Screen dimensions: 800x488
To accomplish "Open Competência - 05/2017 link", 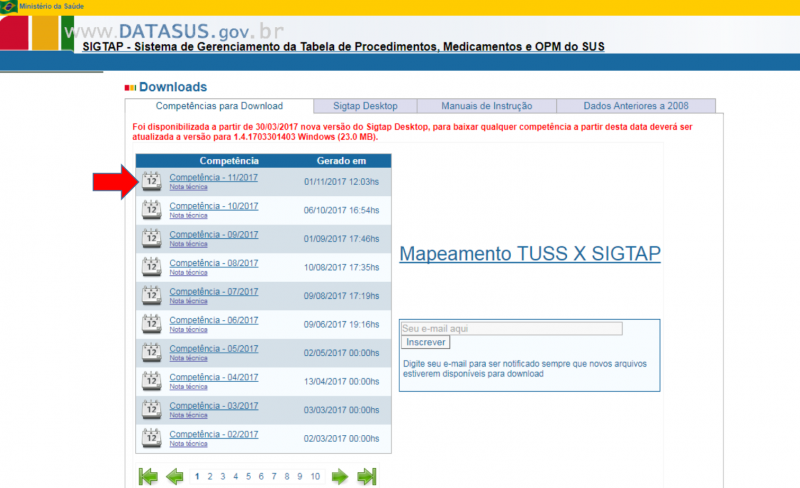I will (x=214, y=349).
